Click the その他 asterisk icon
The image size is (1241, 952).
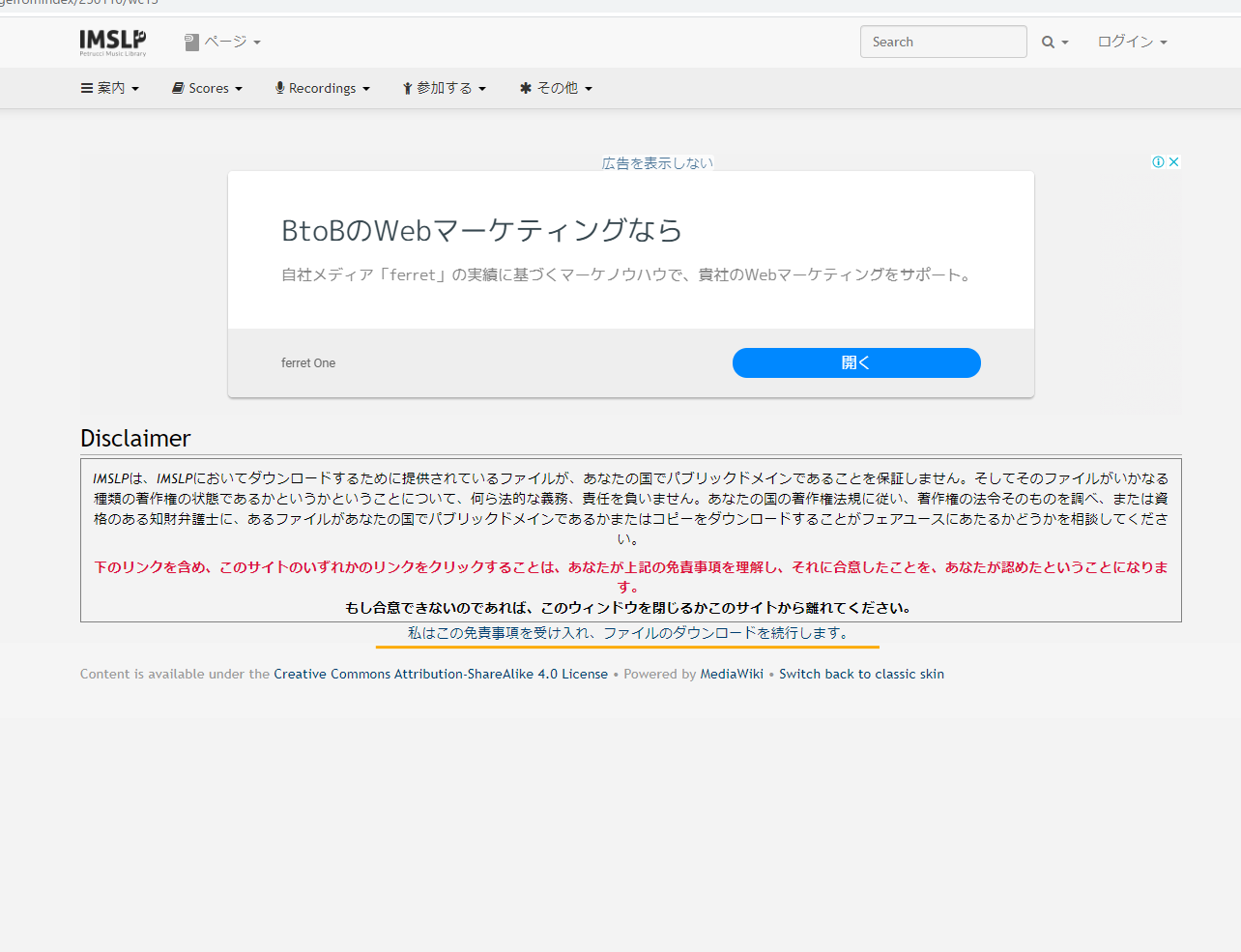526,88
